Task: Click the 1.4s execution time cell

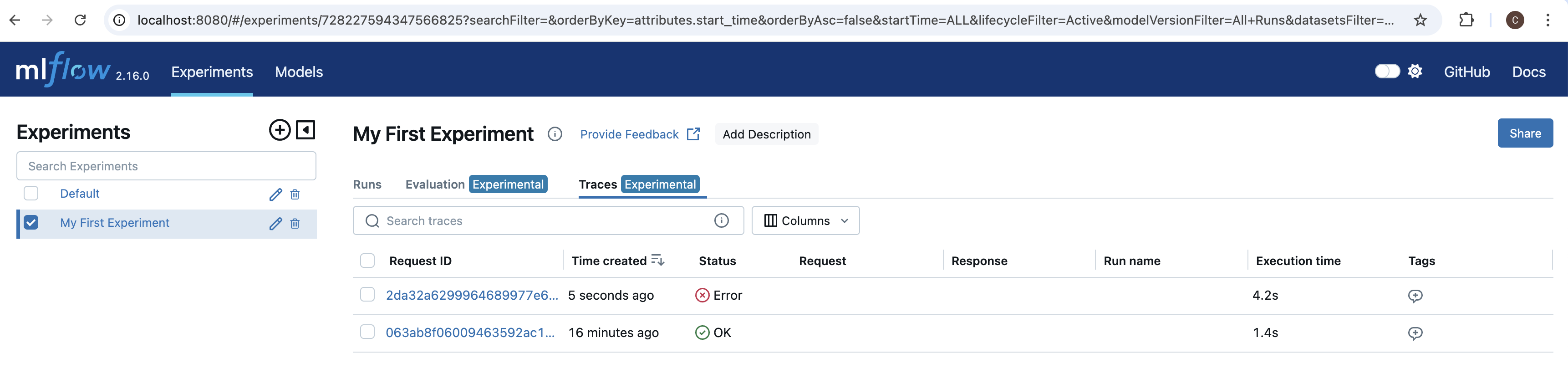Action: 1266,333
